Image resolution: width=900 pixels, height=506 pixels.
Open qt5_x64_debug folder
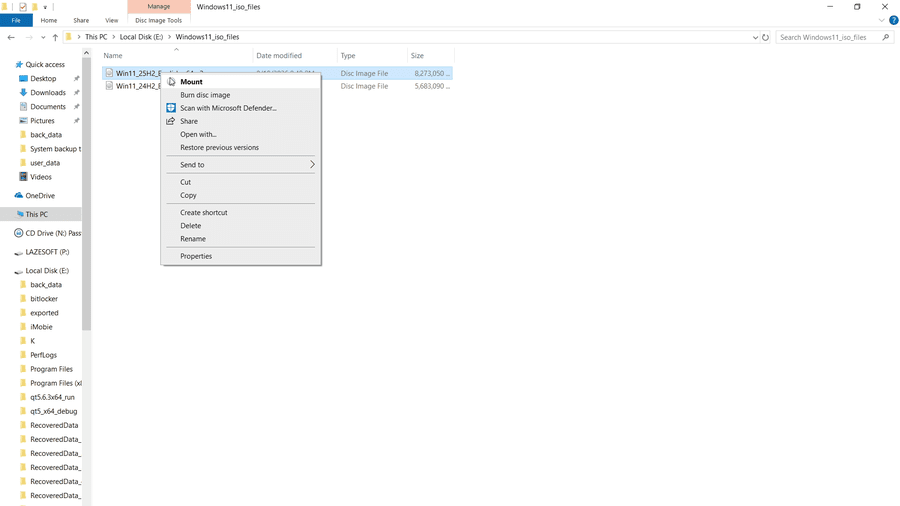[x=53, y=411]
